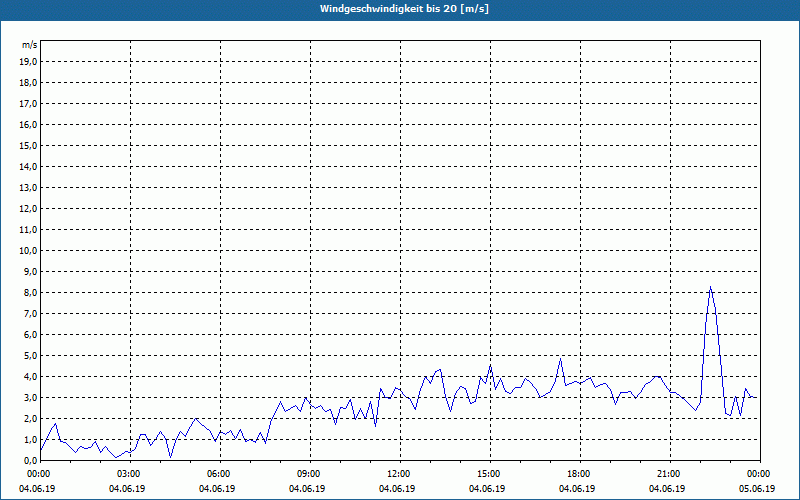Image resolution: width=800 pixels, height=500 pixels.
Task: Select the "09:00" time label
Action: (x=310, y=474)
